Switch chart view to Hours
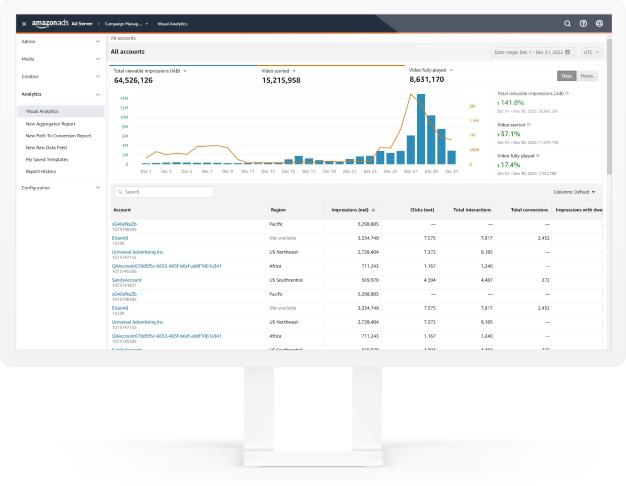 click(587, 75)
